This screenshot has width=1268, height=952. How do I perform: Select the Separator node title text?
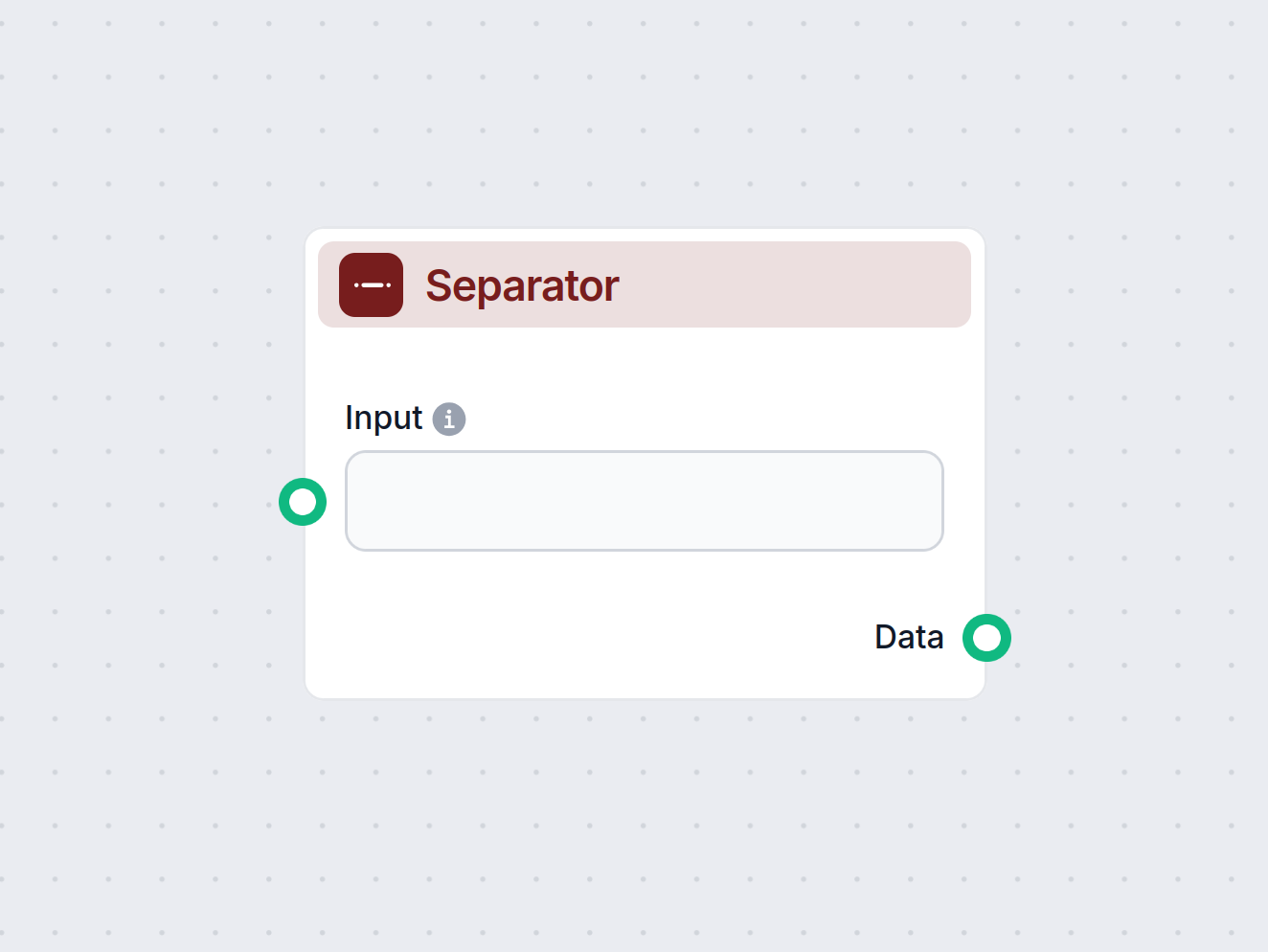522,285
